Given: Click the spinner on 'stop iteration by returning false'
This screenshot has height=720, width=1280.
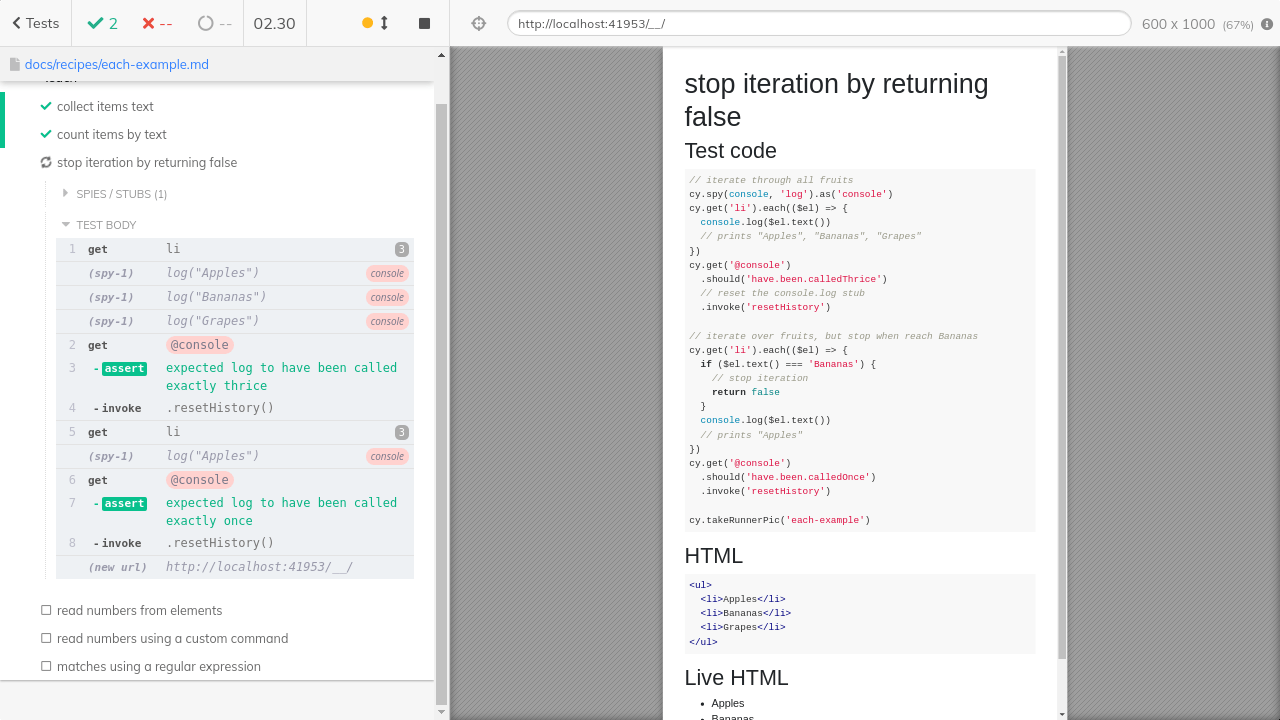Looking at the screenshot, I should click(x=45, y=162).
